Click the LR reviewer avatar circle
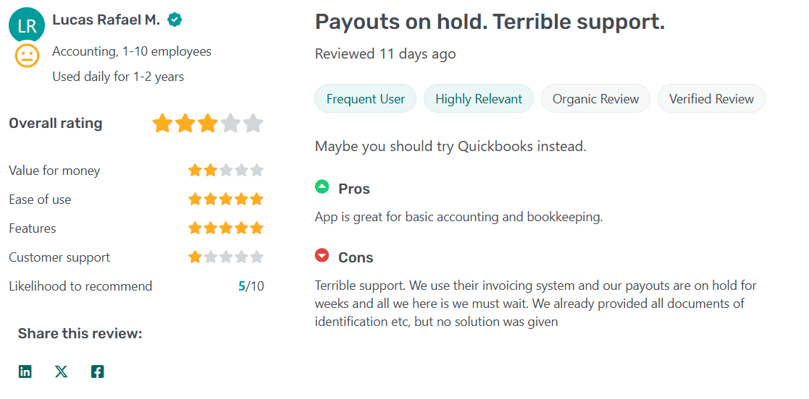 tap(27, 25)
